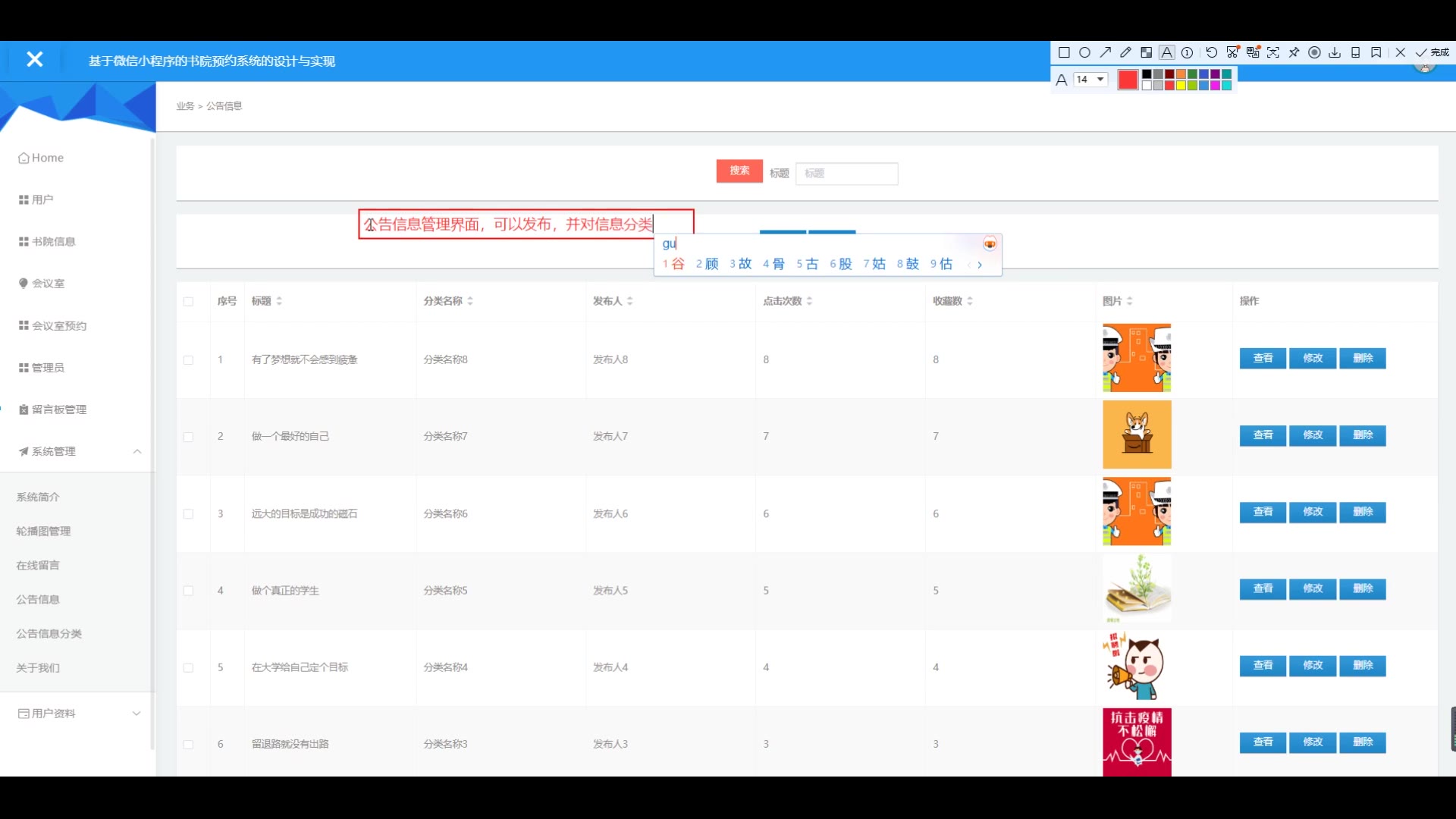Open 公告信息分类 in sidebar
Image resolution: width=1456 pixels, height=819 pixels.
pyautogui.click(x=49, y=633)
